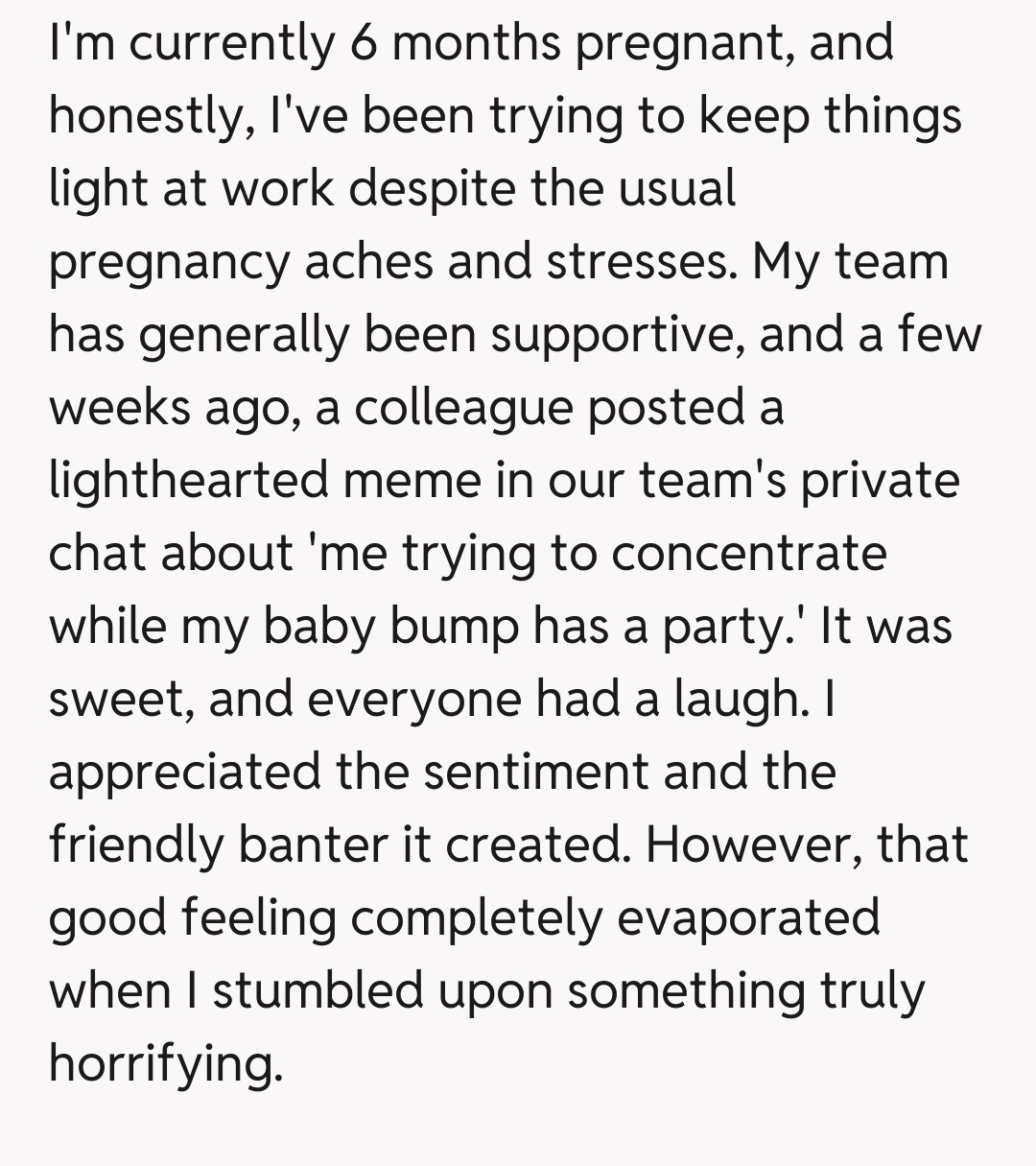The height and width of the screenshot is (1166, 1036).
Task: Click the word 'lighthearted'
Action: (189, 481)
